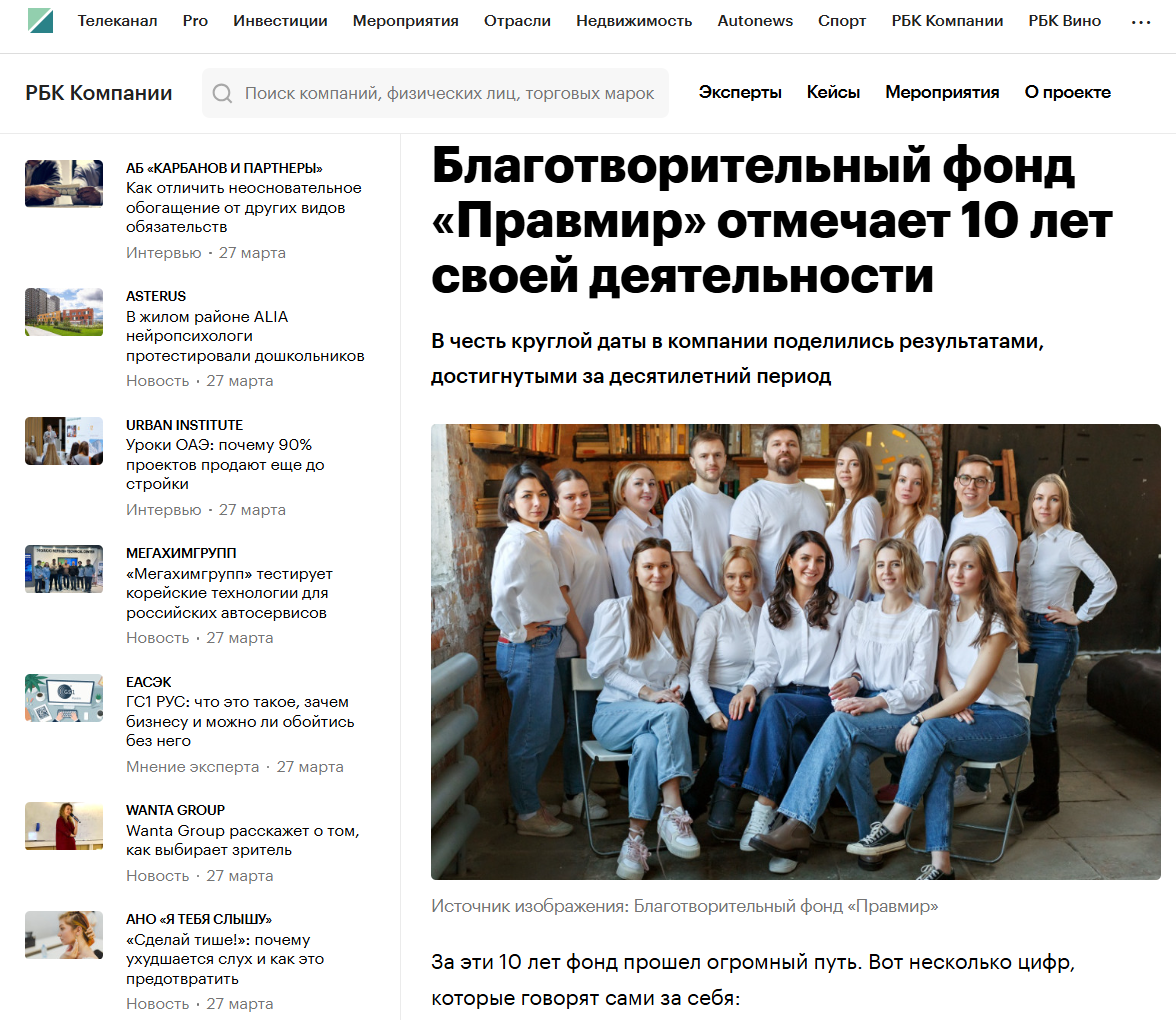This screenshot has height=1020, width=1176.
Task: Open the ASTERUS article thumbnail
Action: [x=64, y=312]
